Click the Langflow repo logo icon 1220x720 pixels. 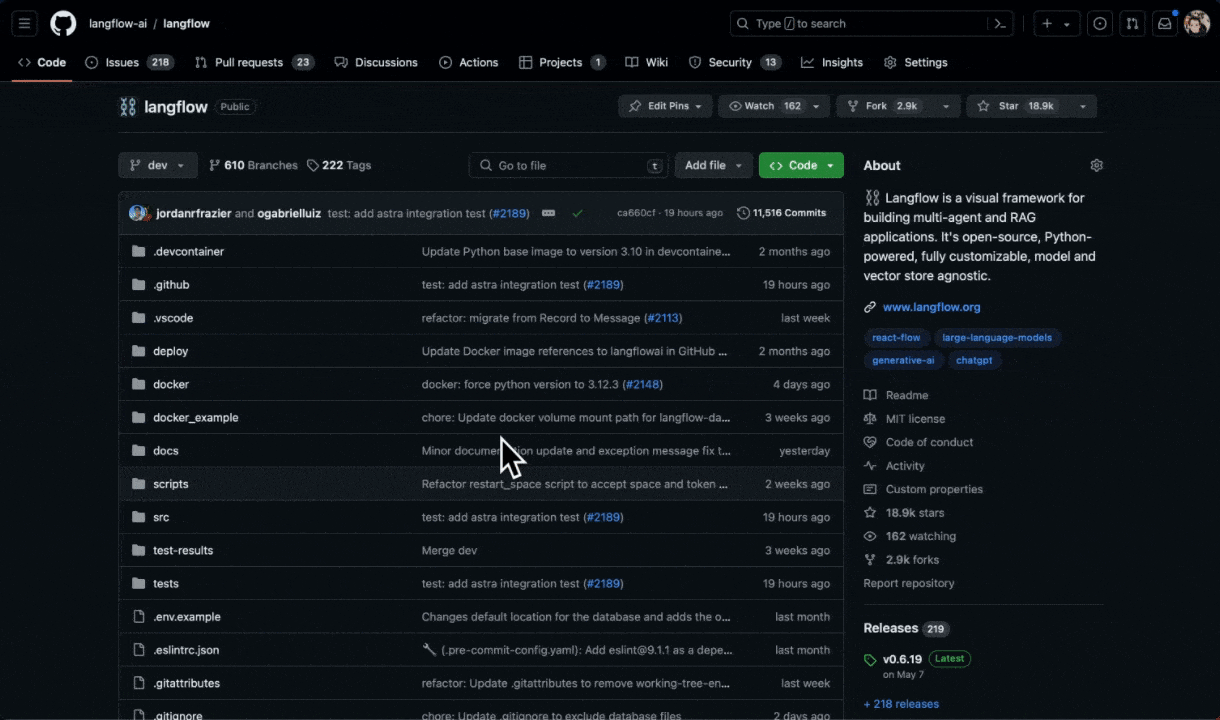127,107
